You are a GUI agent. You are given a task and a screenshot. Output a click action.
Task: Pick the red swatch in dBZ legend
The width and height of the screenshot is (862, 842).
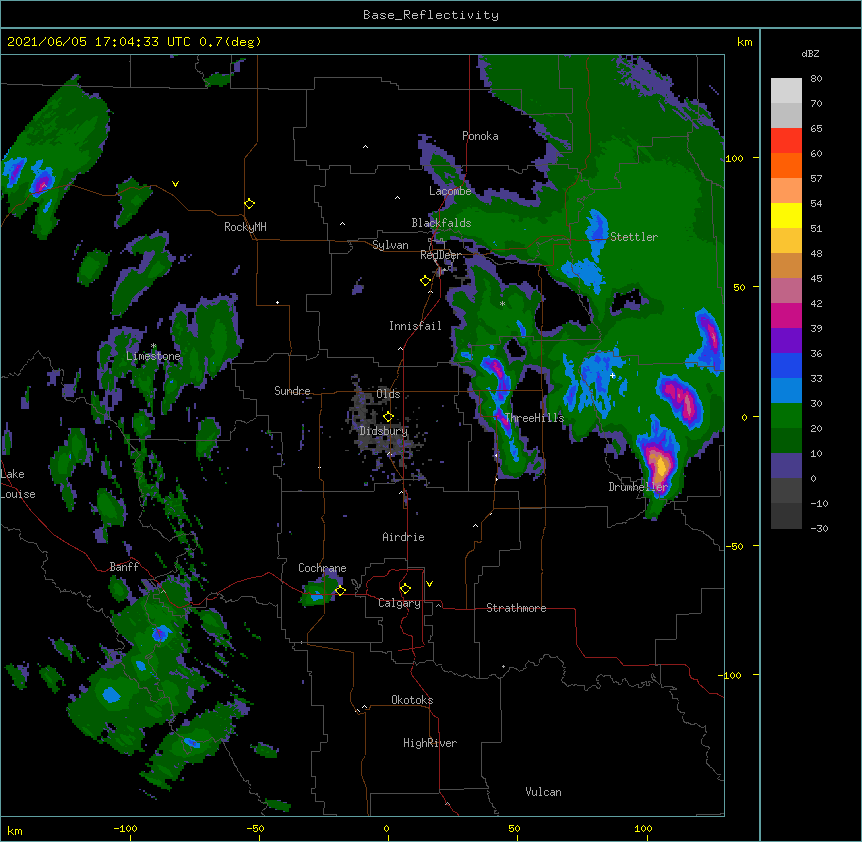(x=786, y=141)
